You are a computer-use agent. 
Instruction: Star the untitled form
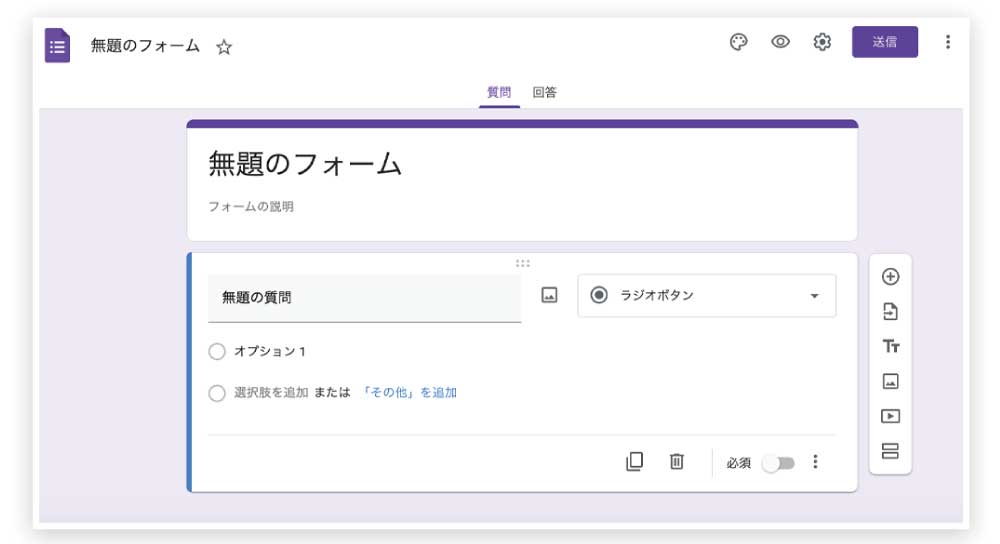pyautogui.click(x=224, y=47)
